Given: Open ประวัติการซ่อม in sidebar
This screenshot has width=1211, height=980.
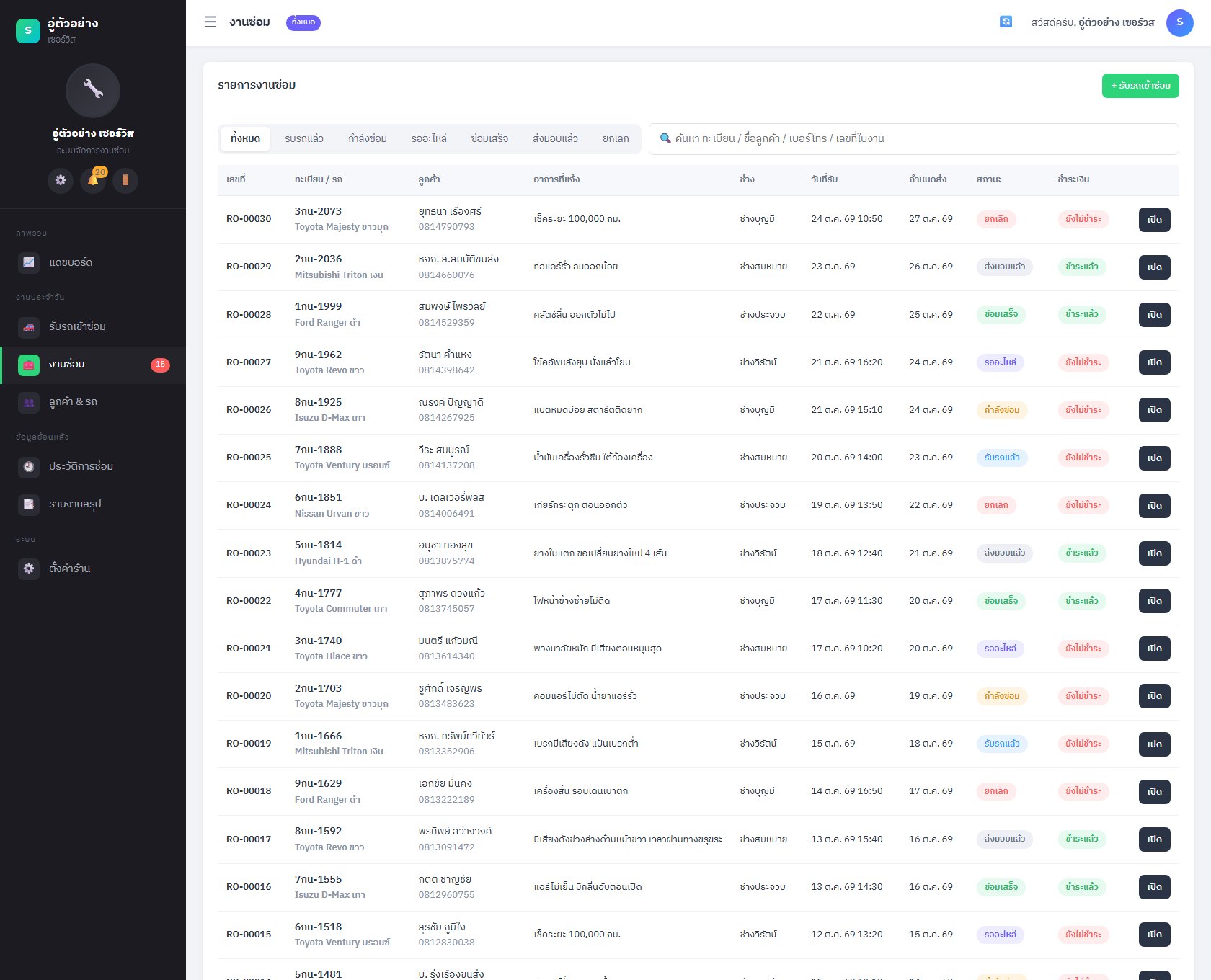Looking at the screenshot, I should pyautogui.click(x=93, y=466).
